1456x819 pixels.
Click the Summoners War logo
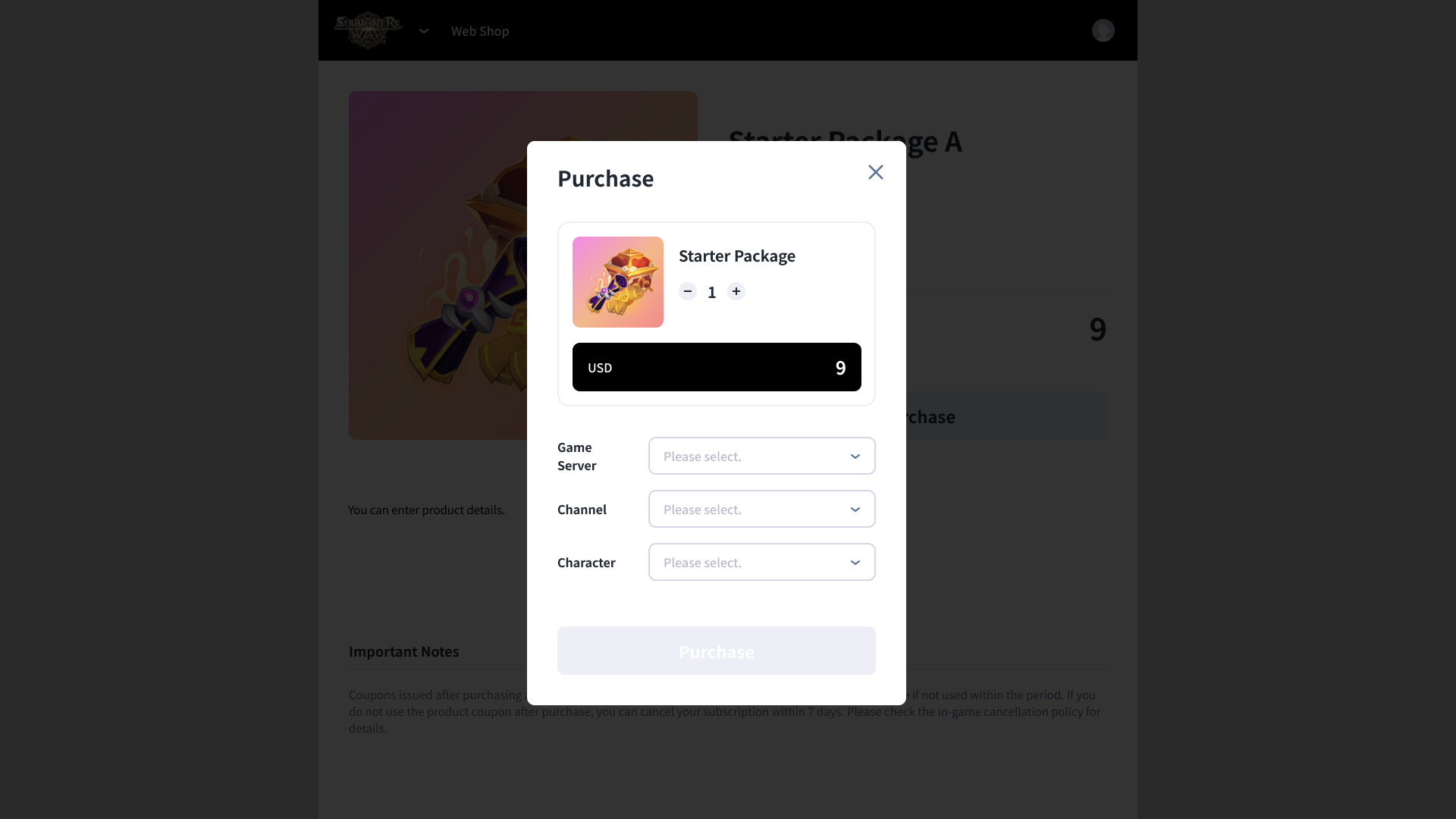click(x=369, y=30)
